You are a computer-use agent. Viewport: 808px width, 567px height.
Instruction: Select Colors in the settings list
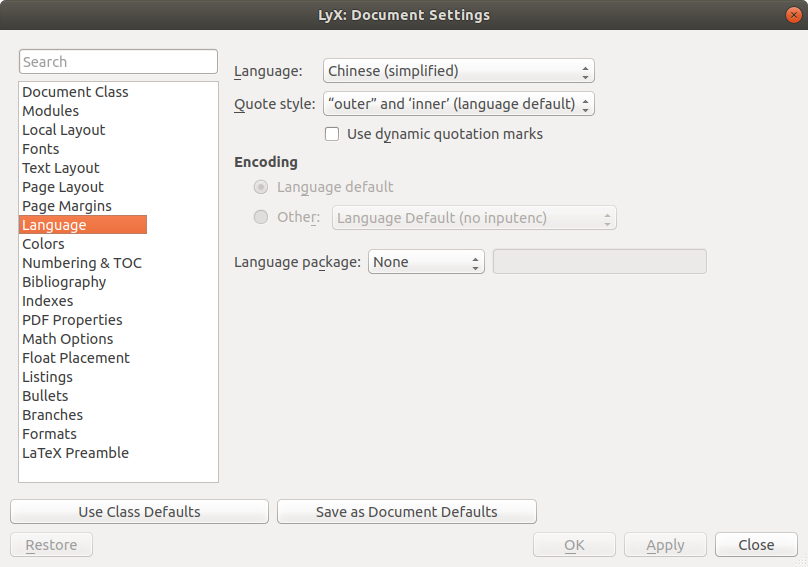pos(43,244)
